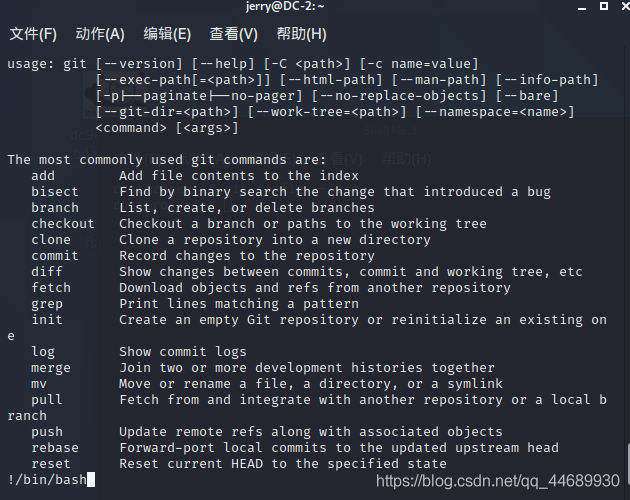
Task: Click the 'usage: git' text line
Action: (47, 64)
